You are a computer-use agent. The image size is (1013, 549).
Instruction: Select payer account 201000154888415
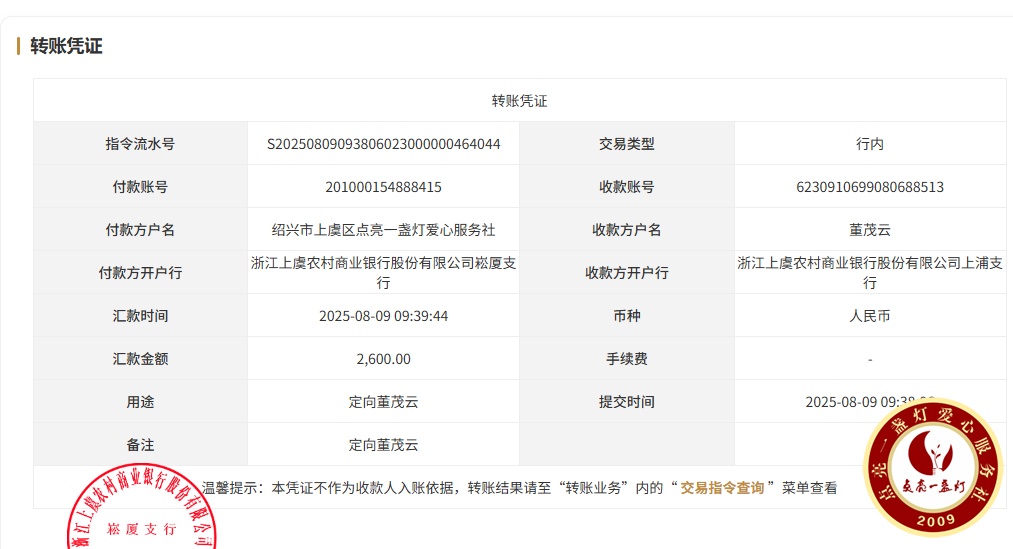384,187
